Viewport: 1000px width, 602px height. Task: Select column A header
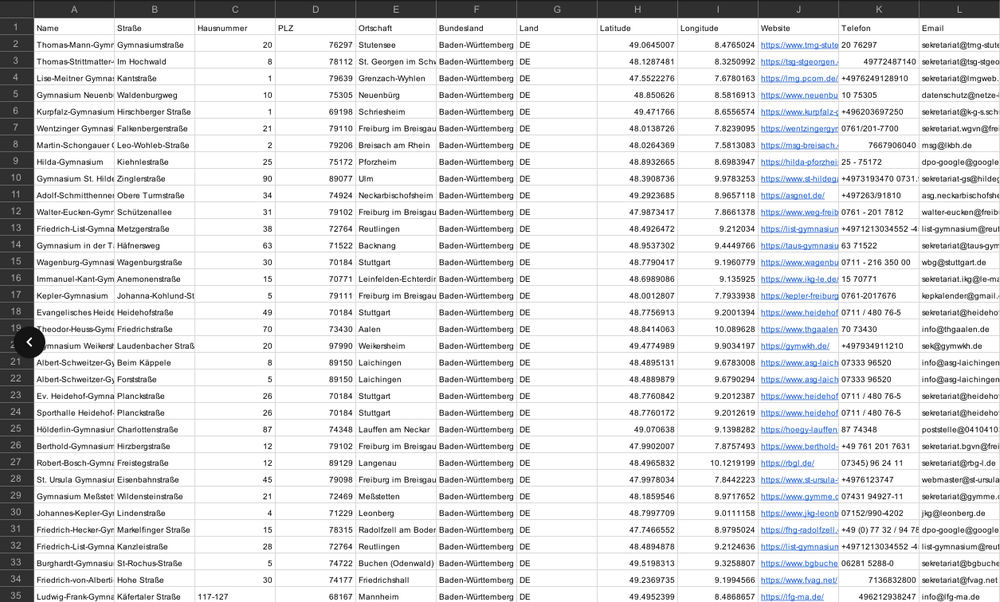pyautogui.click(x=74, y=9)
